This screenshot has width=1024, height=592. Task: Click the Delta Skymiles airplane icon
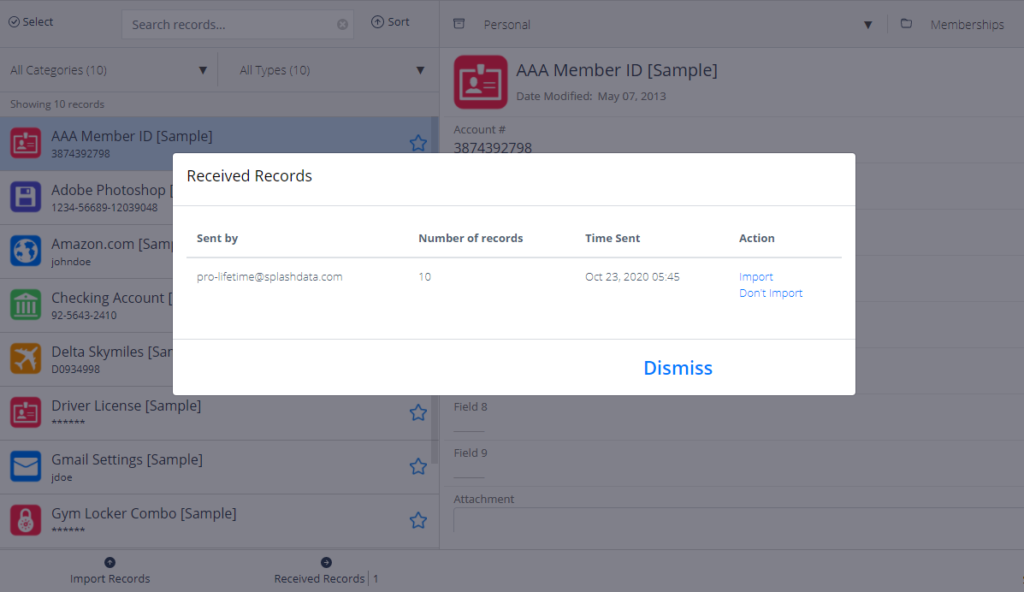click(x=26, y=359)
